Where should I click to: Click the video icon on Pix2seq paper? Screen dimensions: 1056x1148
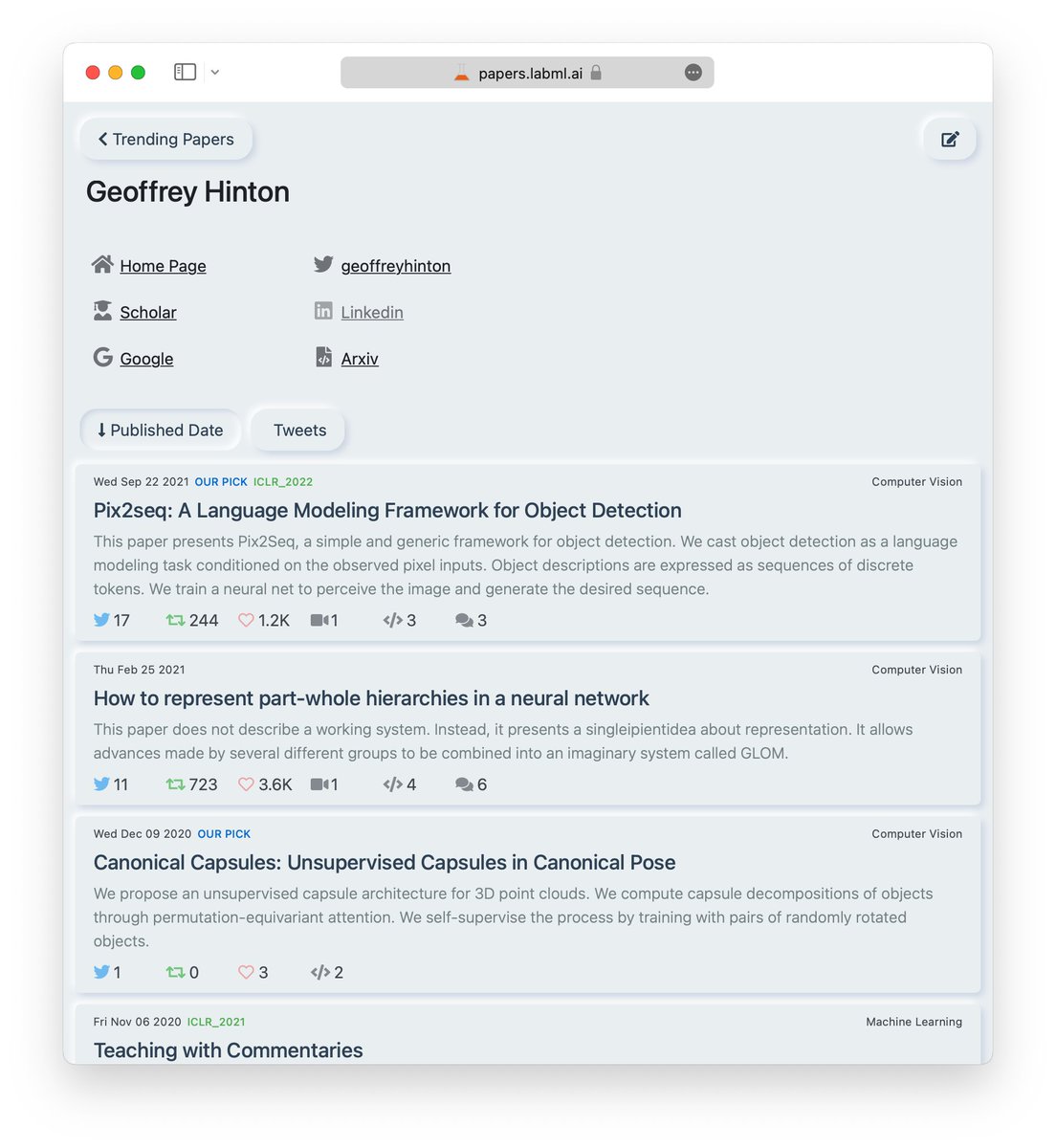tap(319, 620)
